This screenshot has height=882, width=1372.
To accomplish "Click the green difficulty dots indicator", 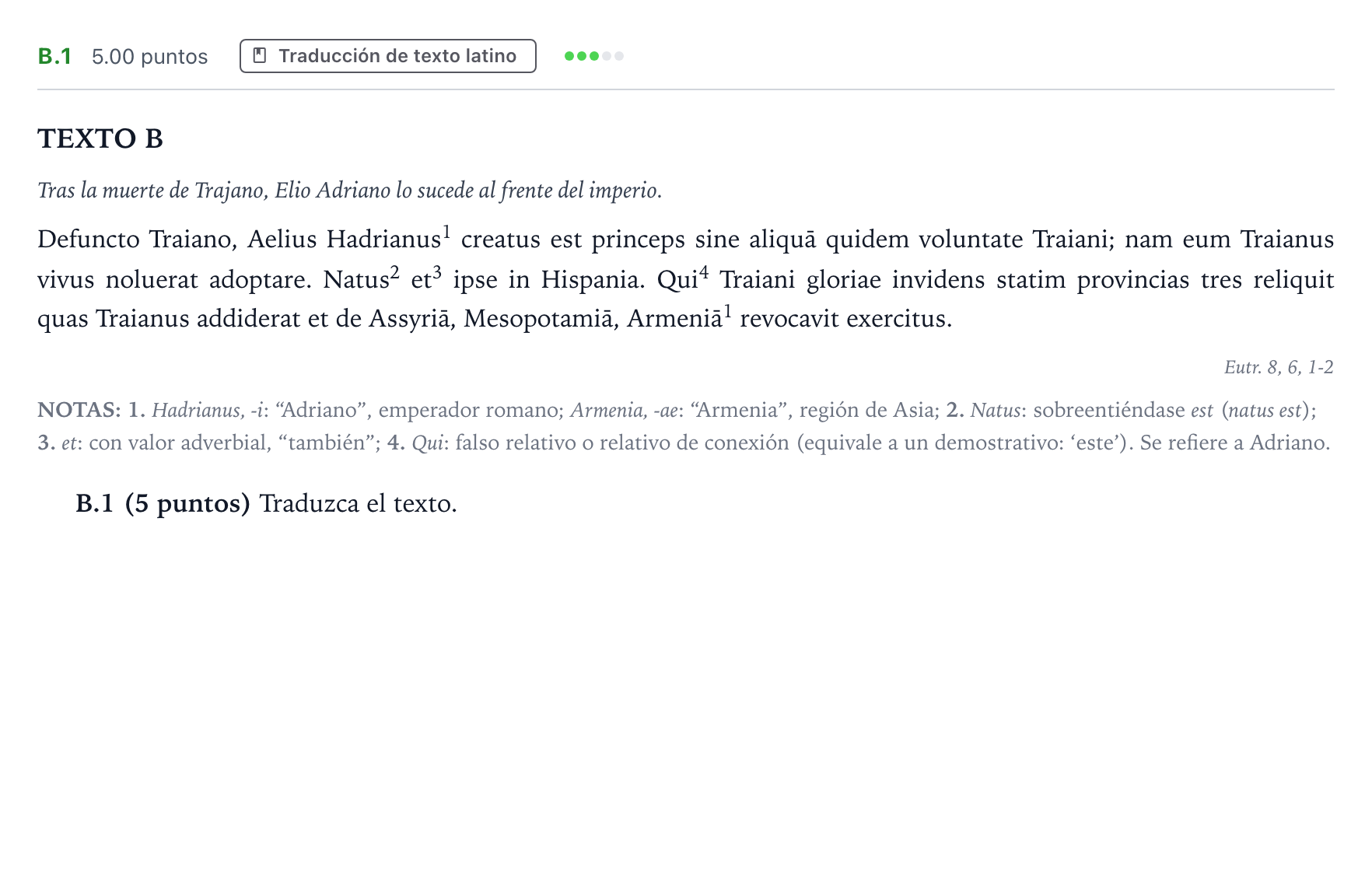I will [593, 56].
